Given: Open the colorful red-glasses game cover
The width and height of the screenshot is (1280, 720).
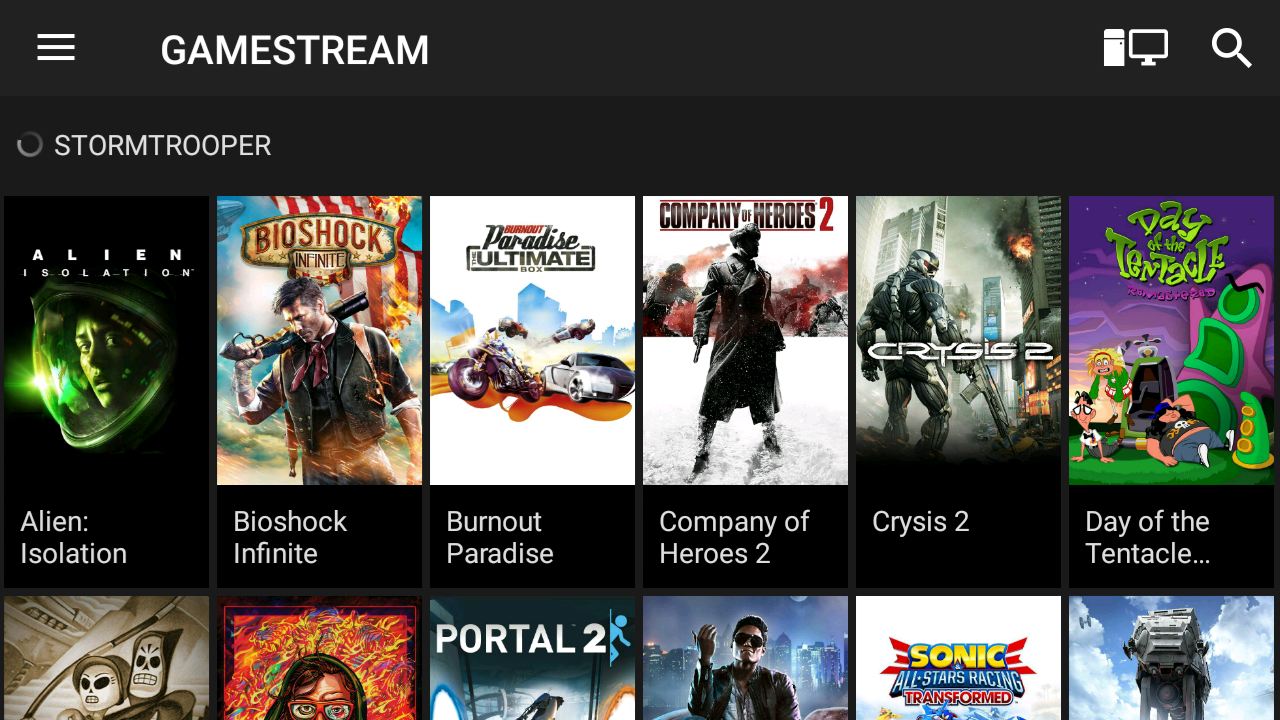Looking at the screenshot, I should point(319,658).
